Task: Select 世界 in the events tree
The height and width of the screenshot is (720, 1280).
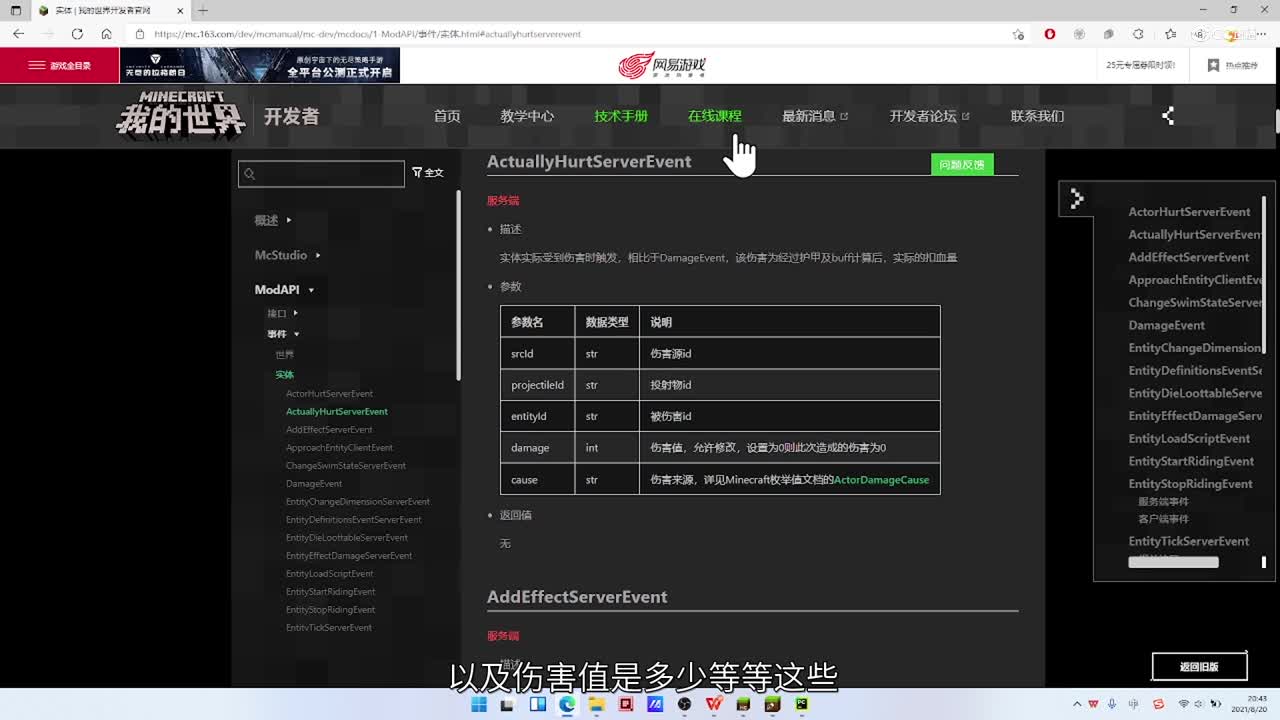Action: pos(285,355)
